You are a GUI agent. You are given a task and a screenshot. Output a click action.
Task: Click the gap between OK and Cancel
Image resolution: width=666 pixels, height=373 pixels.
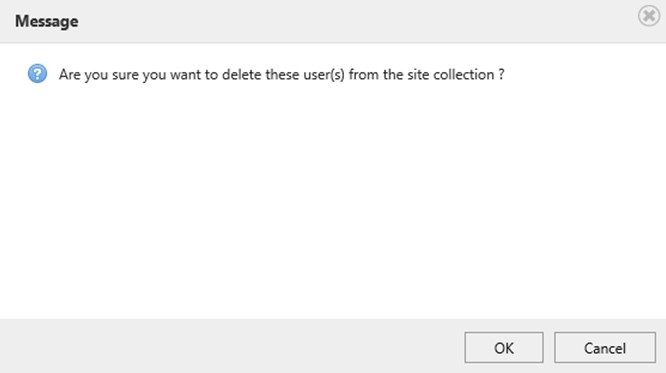549,348
